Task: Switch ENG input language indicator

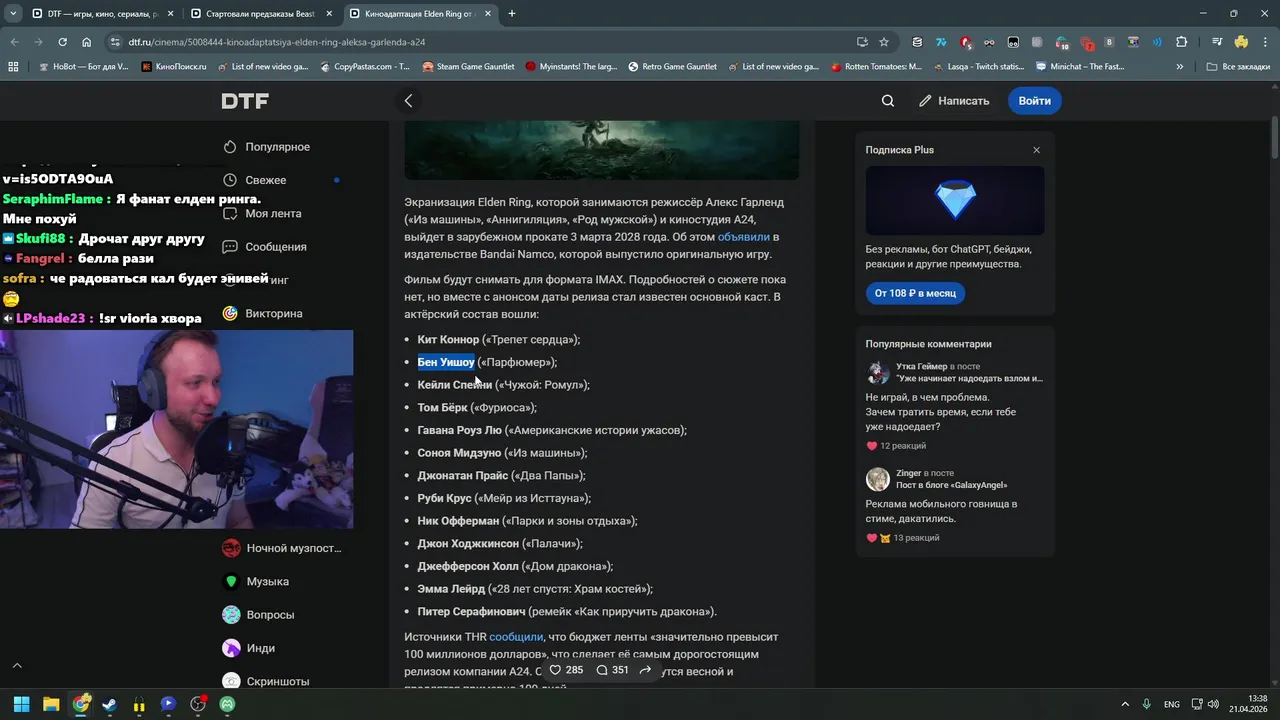Action: tap(1171, 704)
